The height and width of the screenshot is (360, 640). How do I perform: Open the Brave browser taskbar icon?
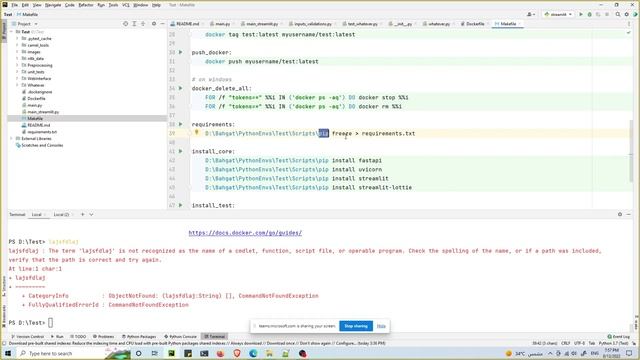pyautogui.click(x=237, y=353)
